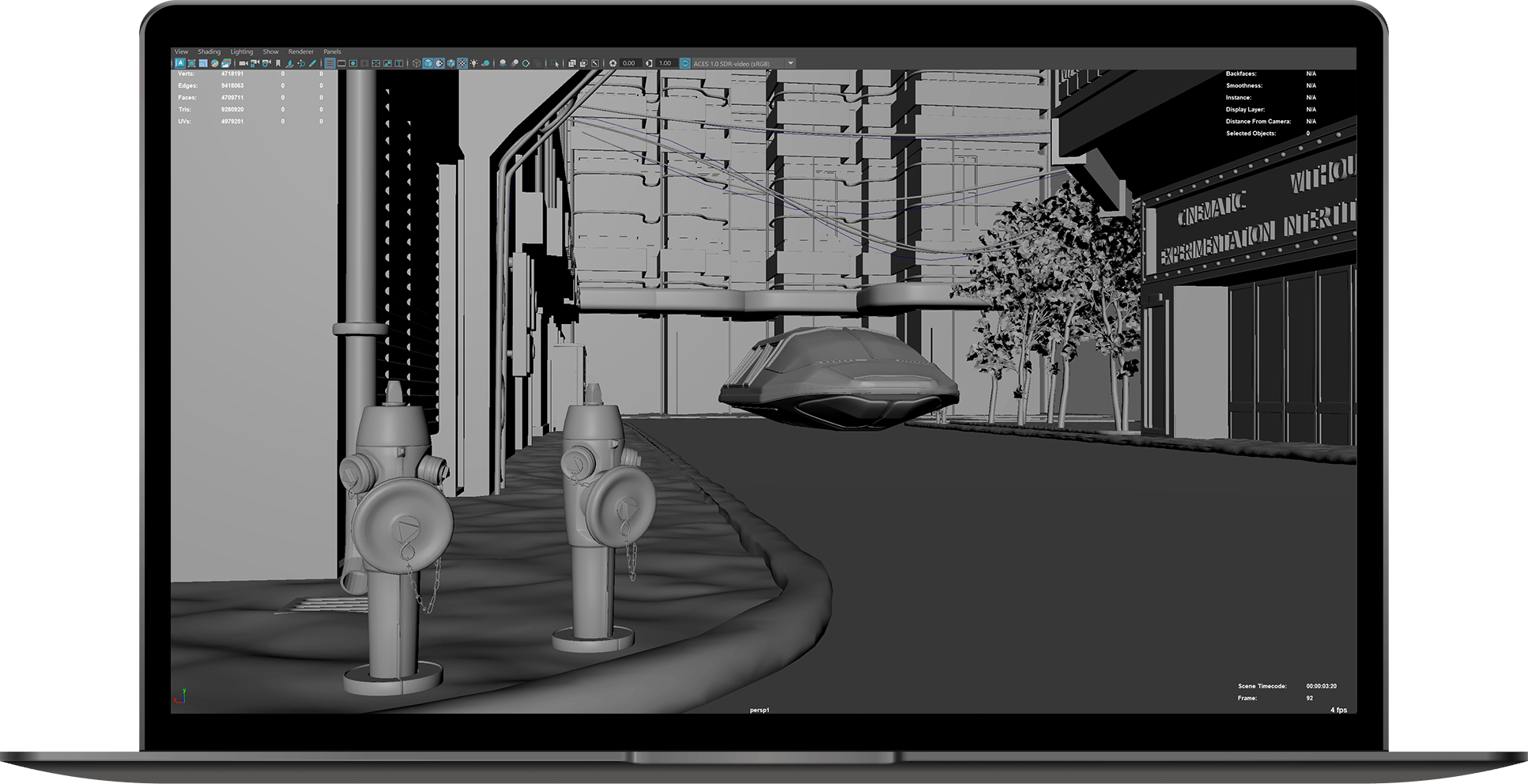The width and height of the screenshot is (1528, 784).
Task: Open ACES 1.0 SDR-video view transform dropdown
Action: point(790,63)
